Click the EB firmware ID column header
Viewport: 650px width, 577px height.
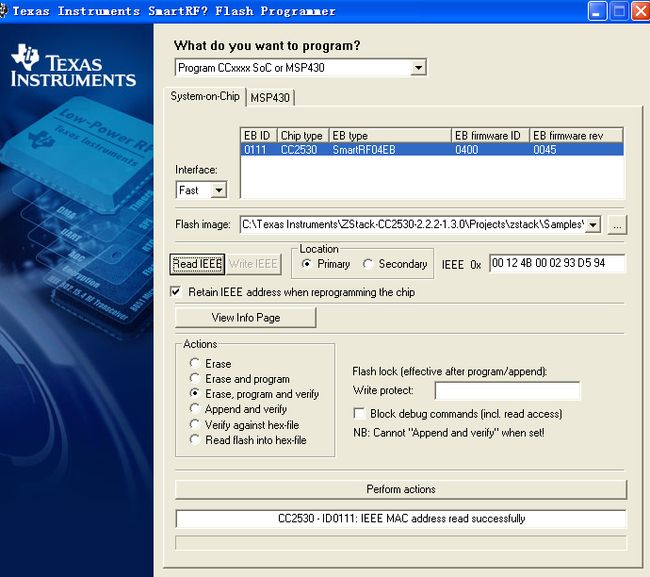(490, 136)
